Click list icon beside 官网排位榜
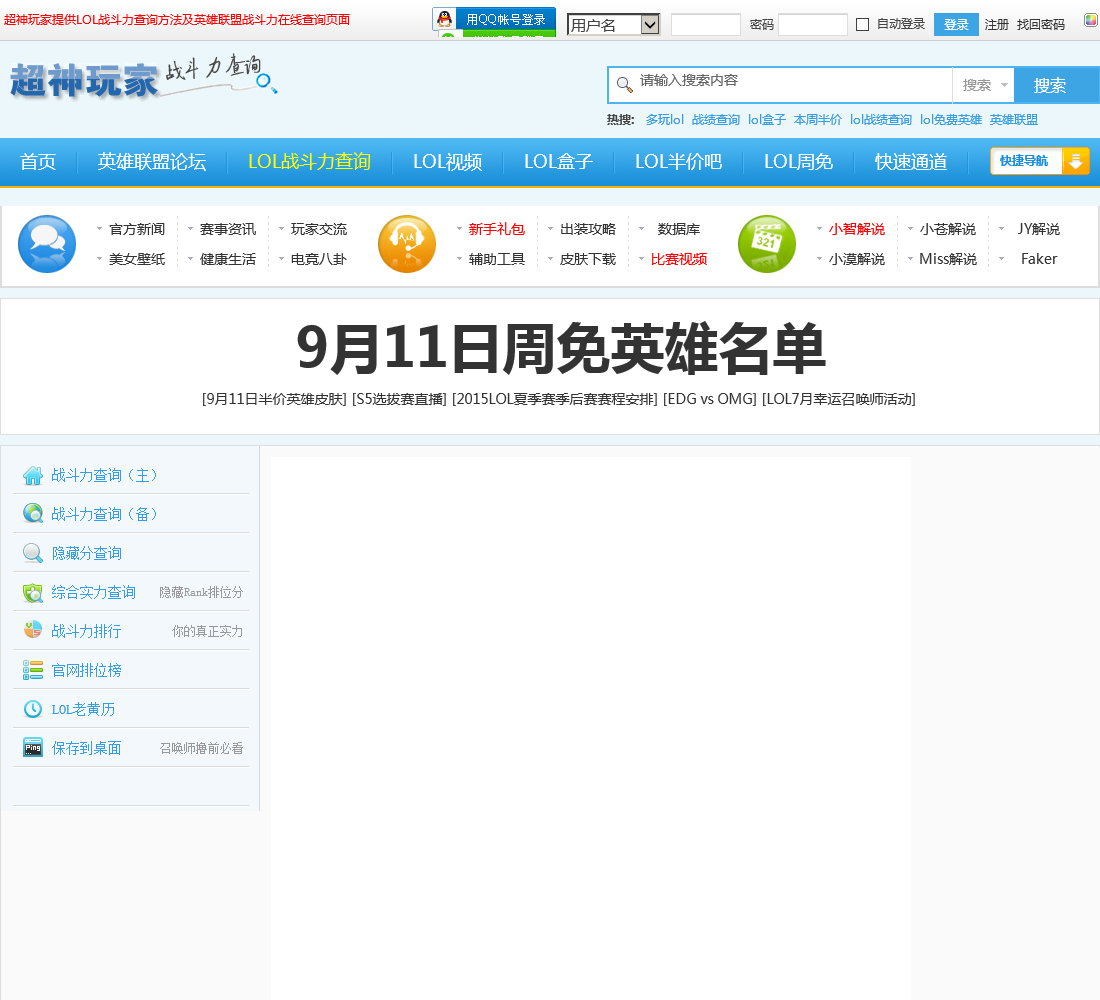 33,670
